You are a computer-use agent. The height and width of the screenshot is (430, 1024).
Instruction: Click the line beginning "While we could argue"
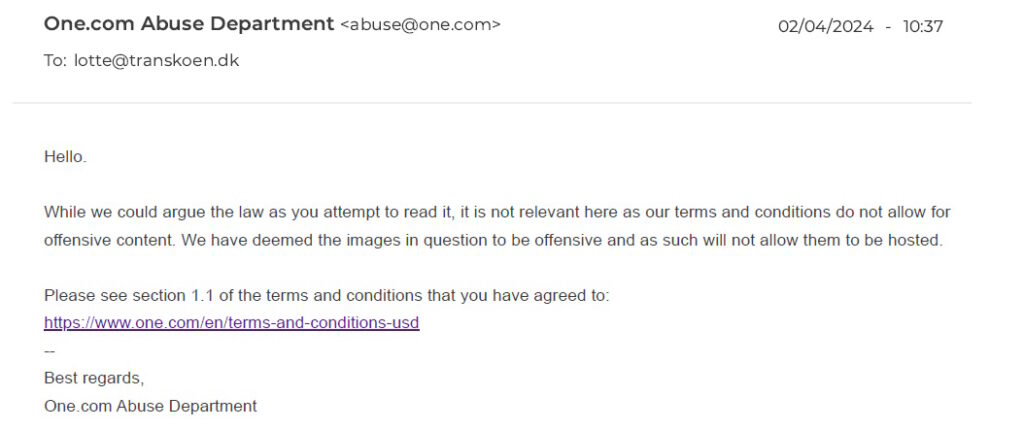(x=497, y=212)
